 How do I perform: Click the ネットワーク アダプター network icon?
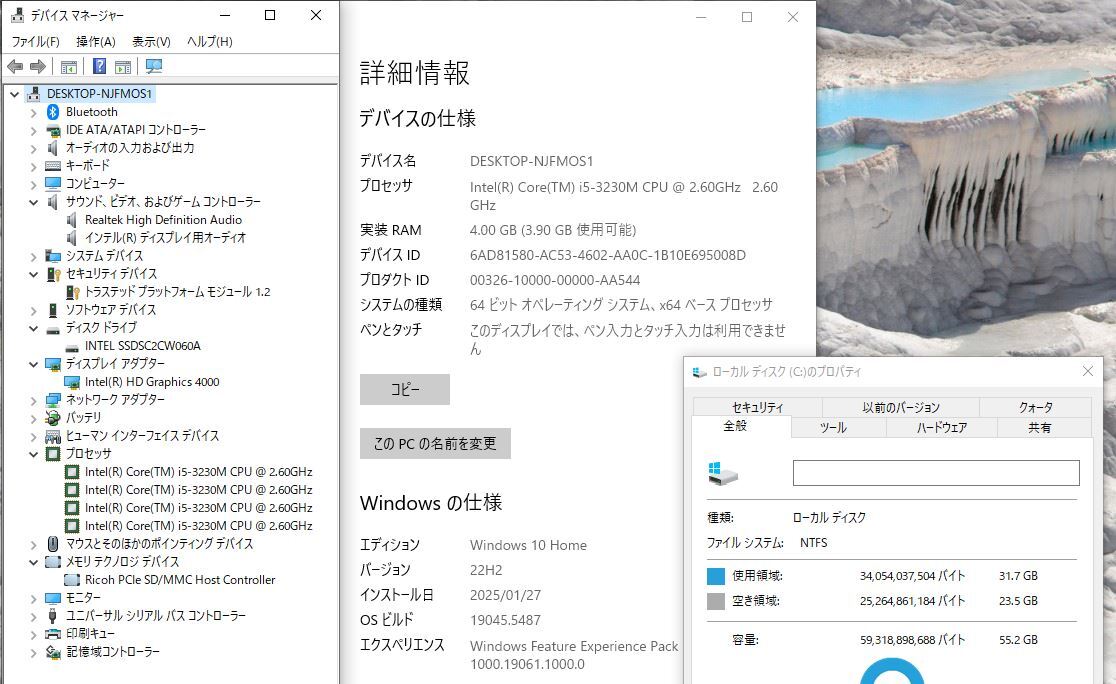53,400
